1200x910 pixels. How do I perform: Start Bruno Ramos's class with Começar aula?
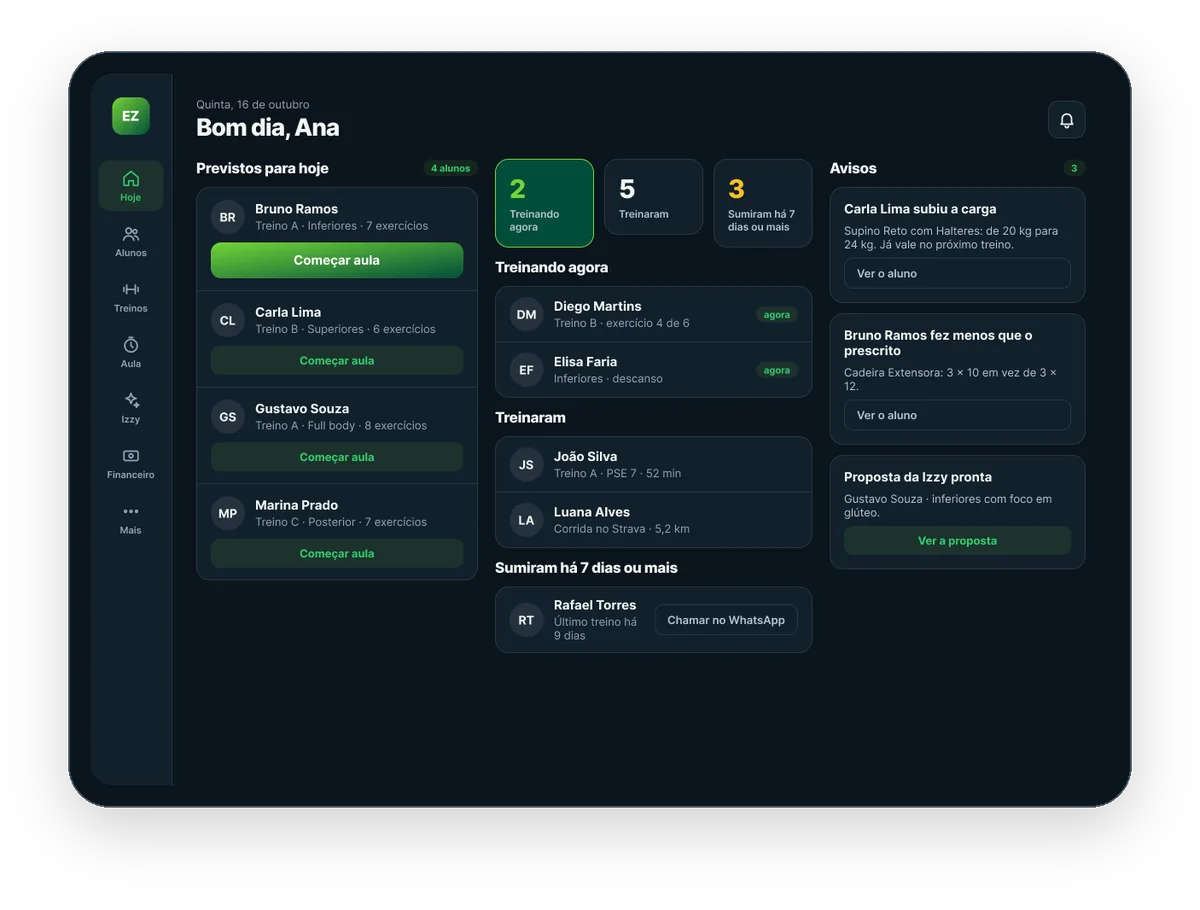[337, 260]
